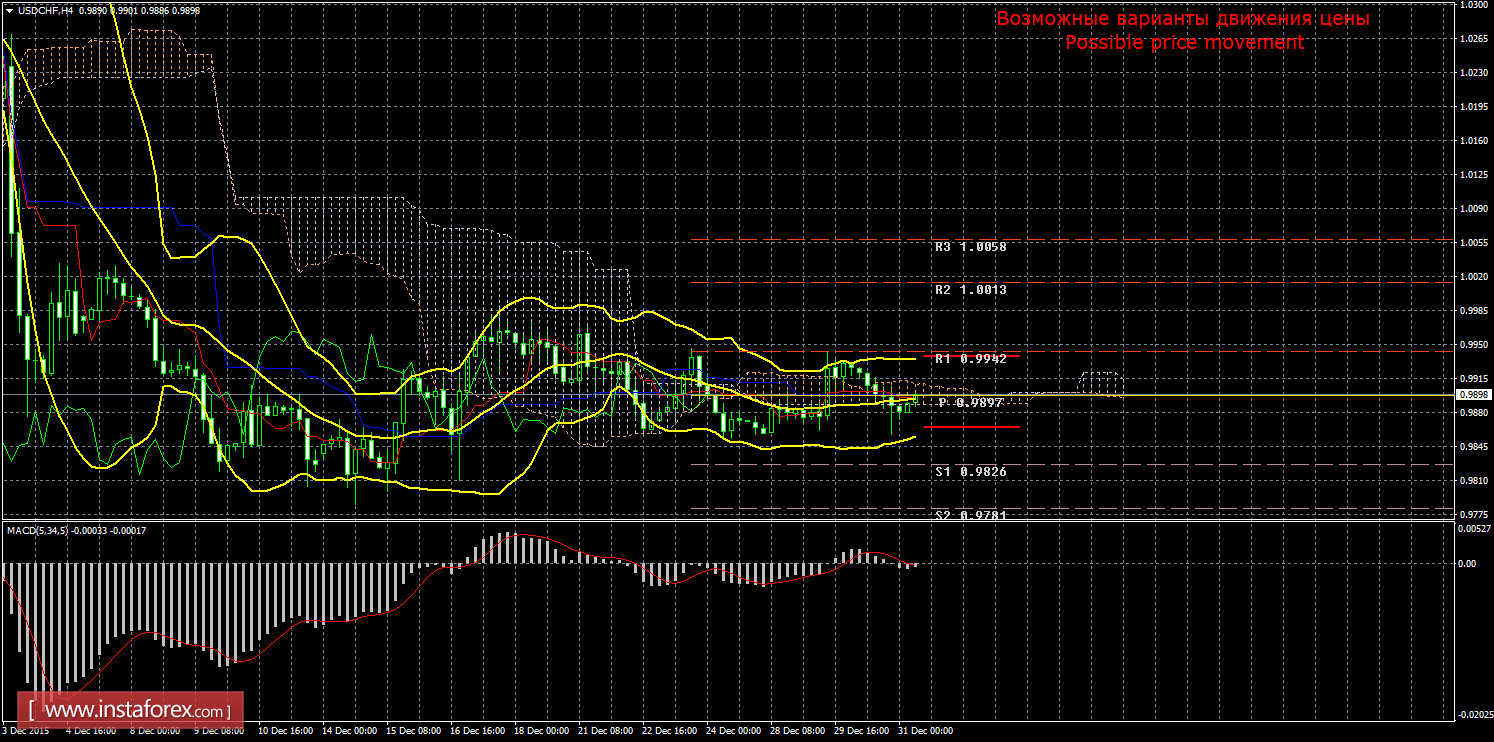Click MACD scale value -0.02025

pos(1474,714)
